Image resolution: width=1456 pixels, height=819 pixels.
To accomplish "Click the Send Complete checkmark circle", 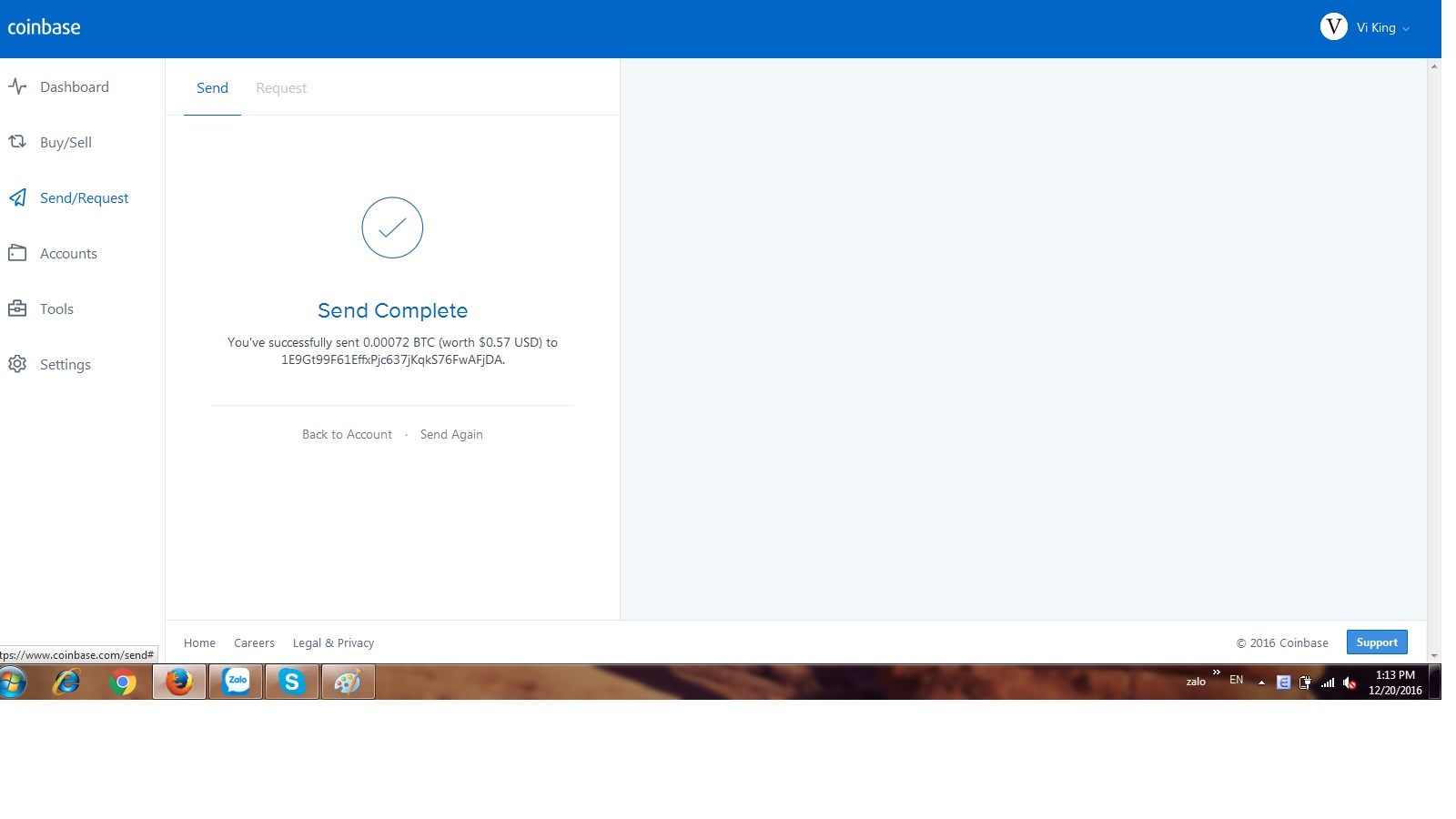I will [392, 227].
